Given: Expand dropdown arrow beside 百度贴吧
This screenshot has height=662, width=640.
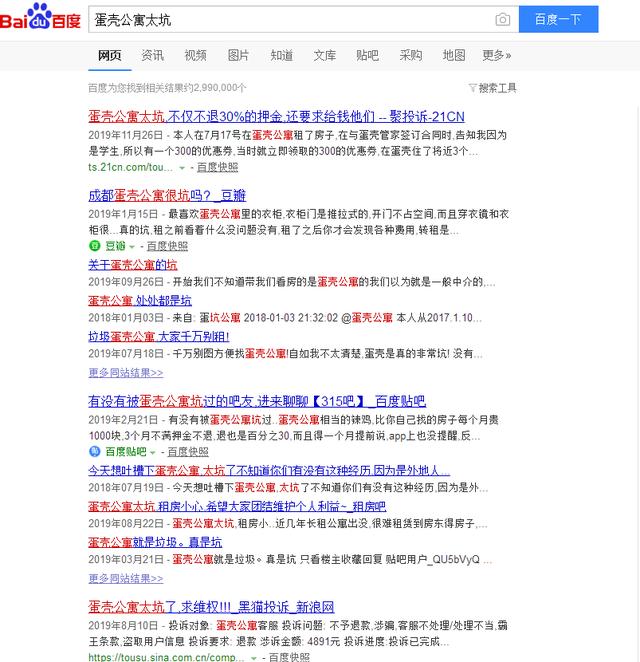Looking at the screenshot, I should pyautogui.click(x=153, y=452).
